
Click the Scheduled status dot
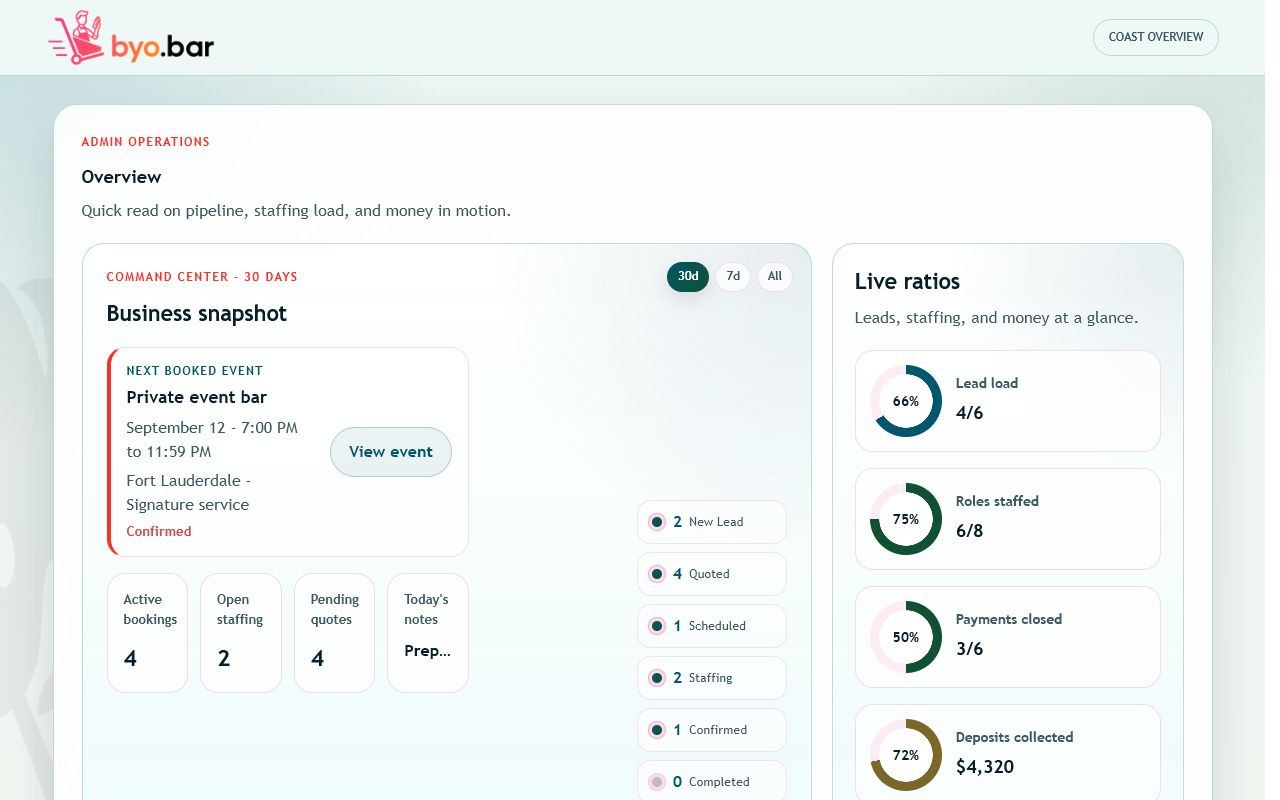(x=657, y=626)
